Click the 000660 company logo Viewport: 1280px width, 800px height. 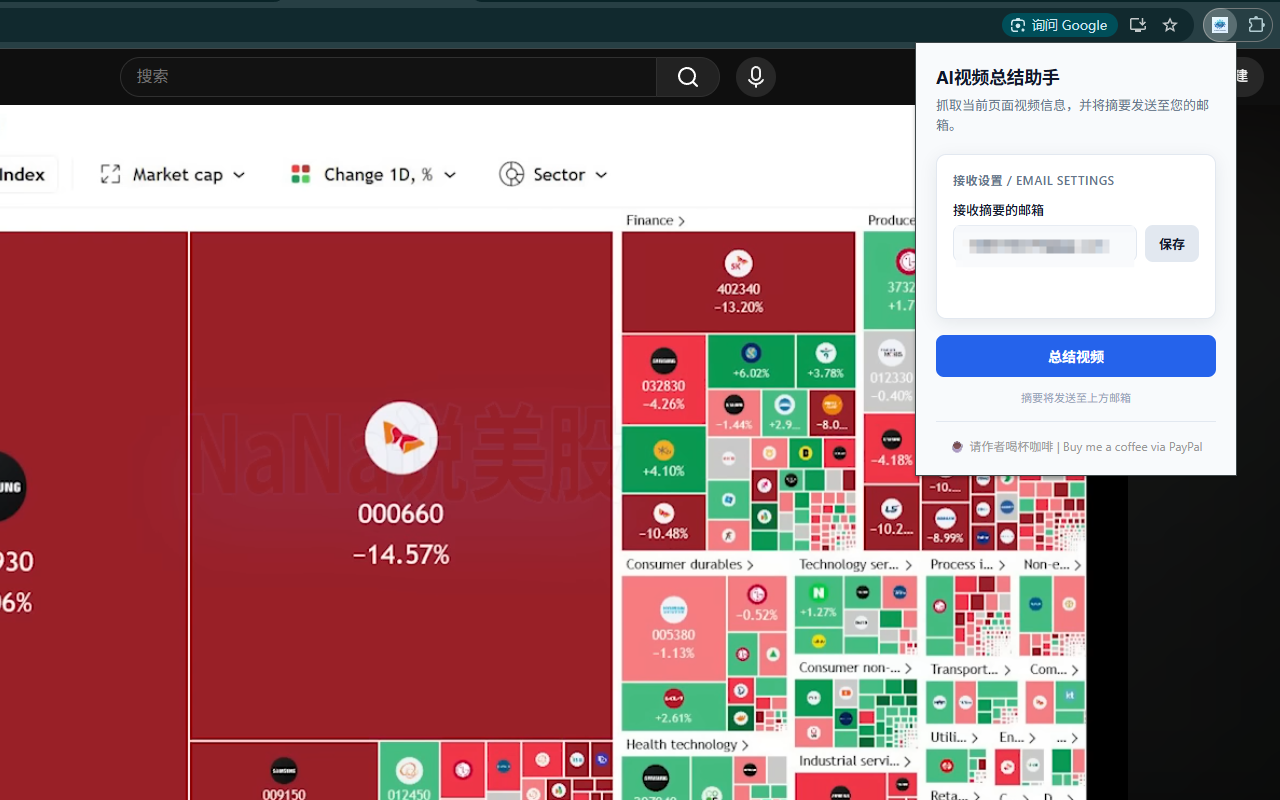[x=401, y=438]
